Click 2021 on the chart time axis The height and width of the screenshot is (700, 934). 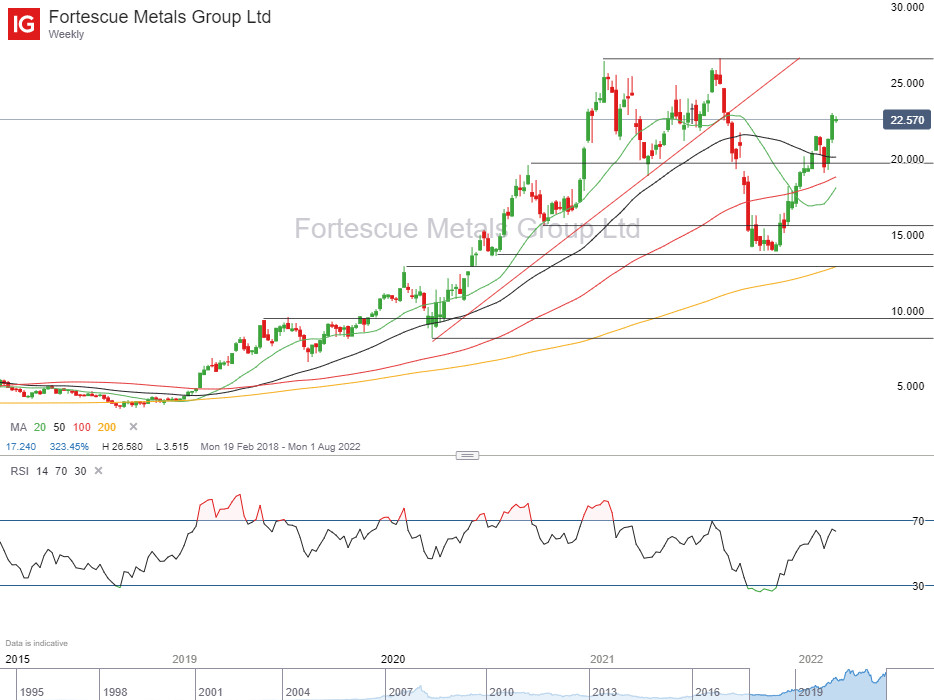point(602,659)
